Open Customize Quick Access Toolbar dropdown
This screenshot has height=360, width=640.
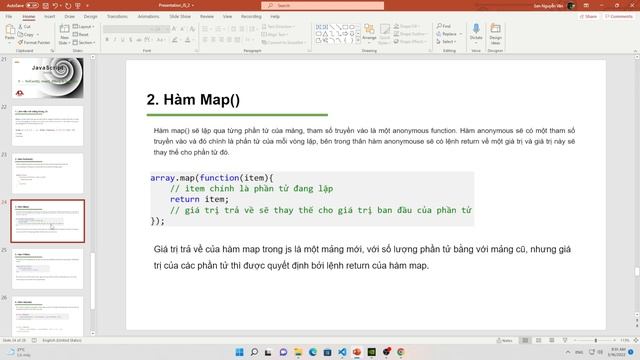87,6
